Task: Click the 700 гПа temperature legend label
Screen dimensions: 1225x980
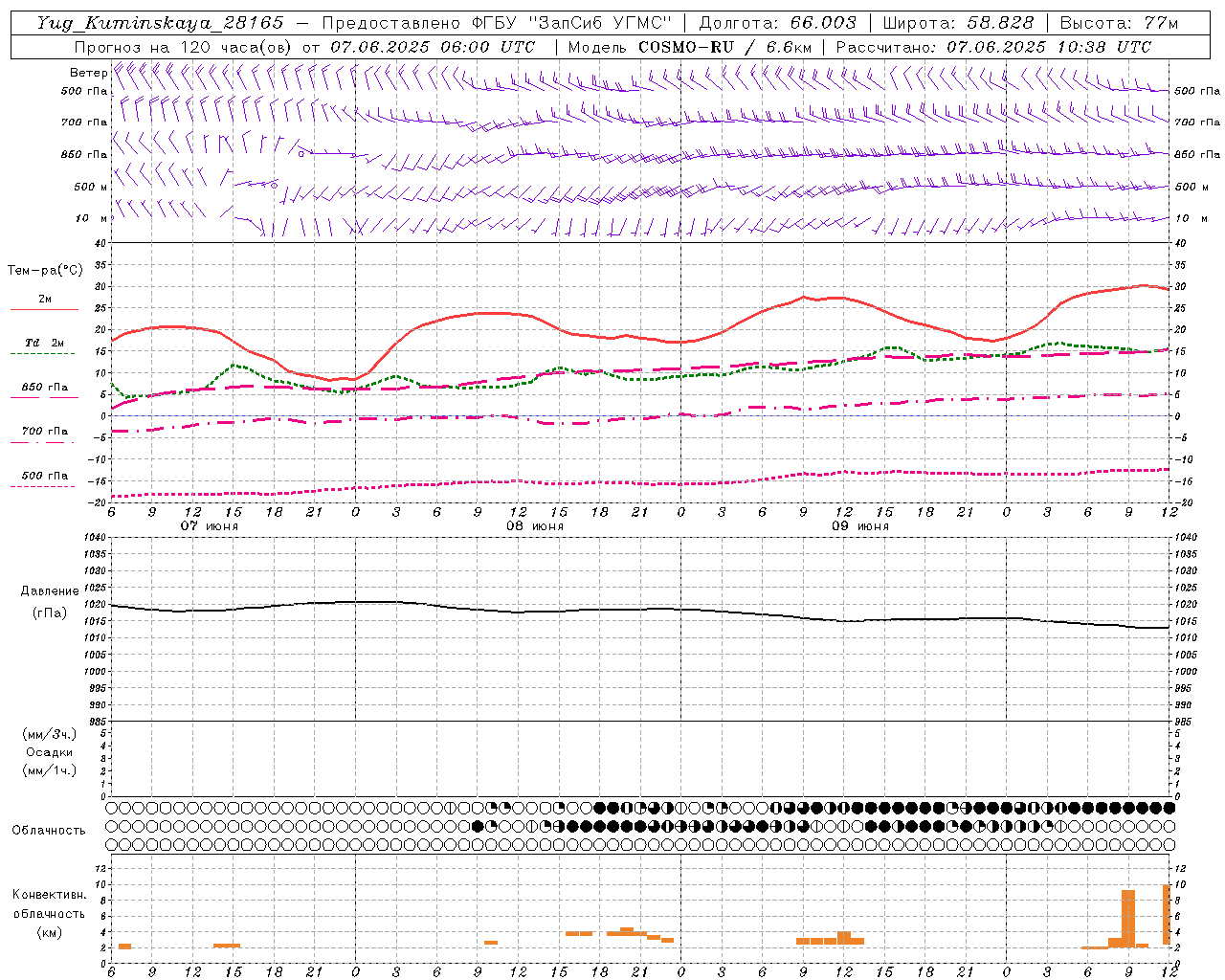Action: (x=45, y=432)
